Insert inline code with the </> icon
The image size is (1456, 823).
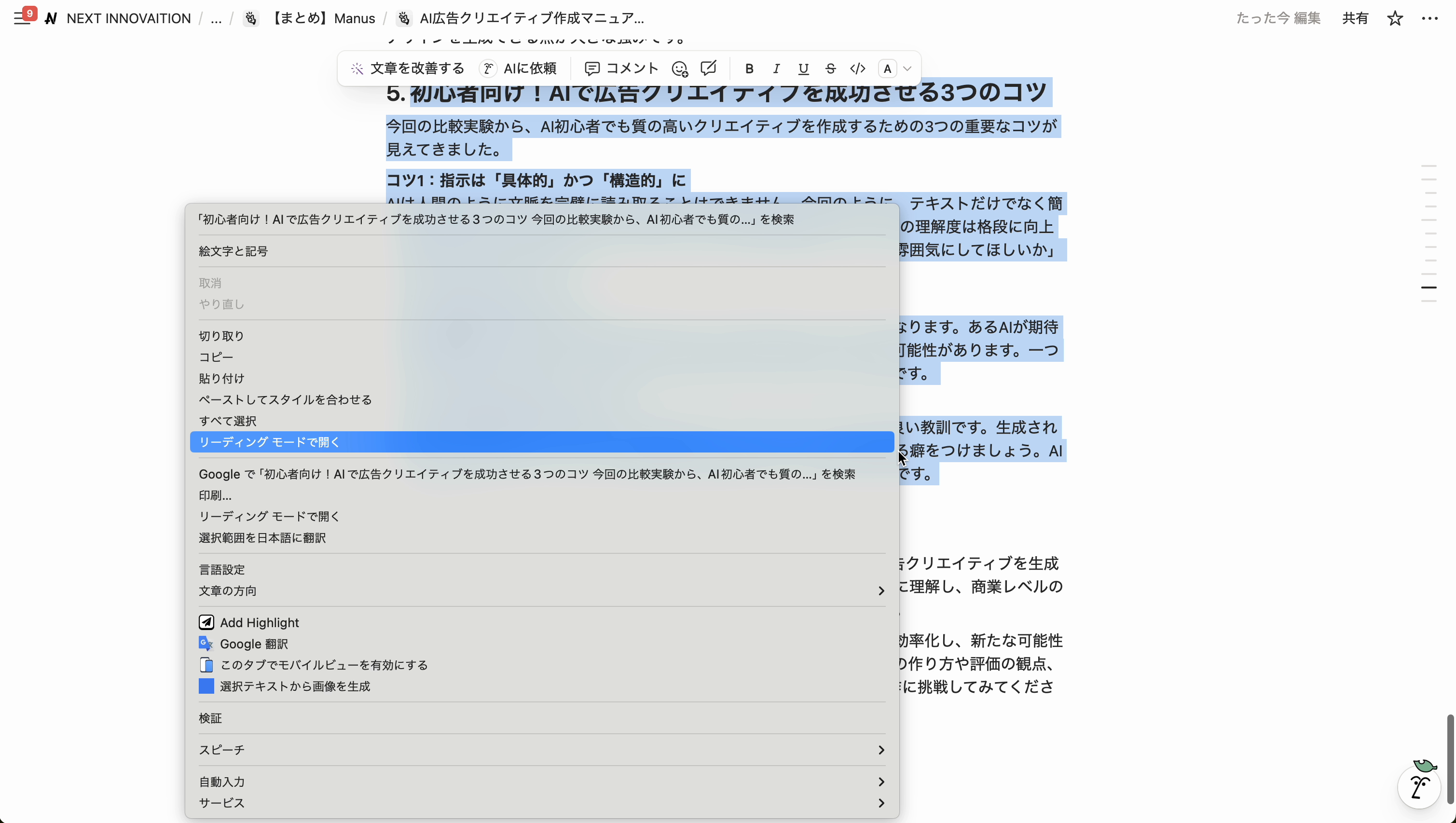[x=857, y=69]
